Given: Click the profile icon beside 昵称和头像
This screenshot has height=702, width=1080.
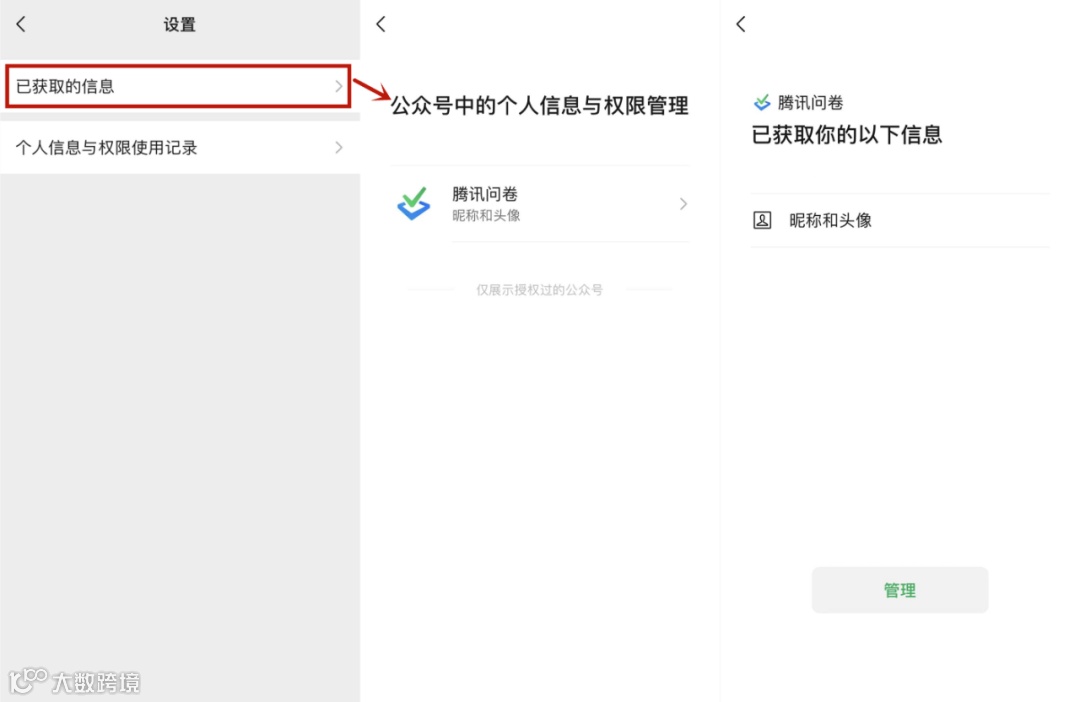Looking at the screenshot, I should 762,220.
